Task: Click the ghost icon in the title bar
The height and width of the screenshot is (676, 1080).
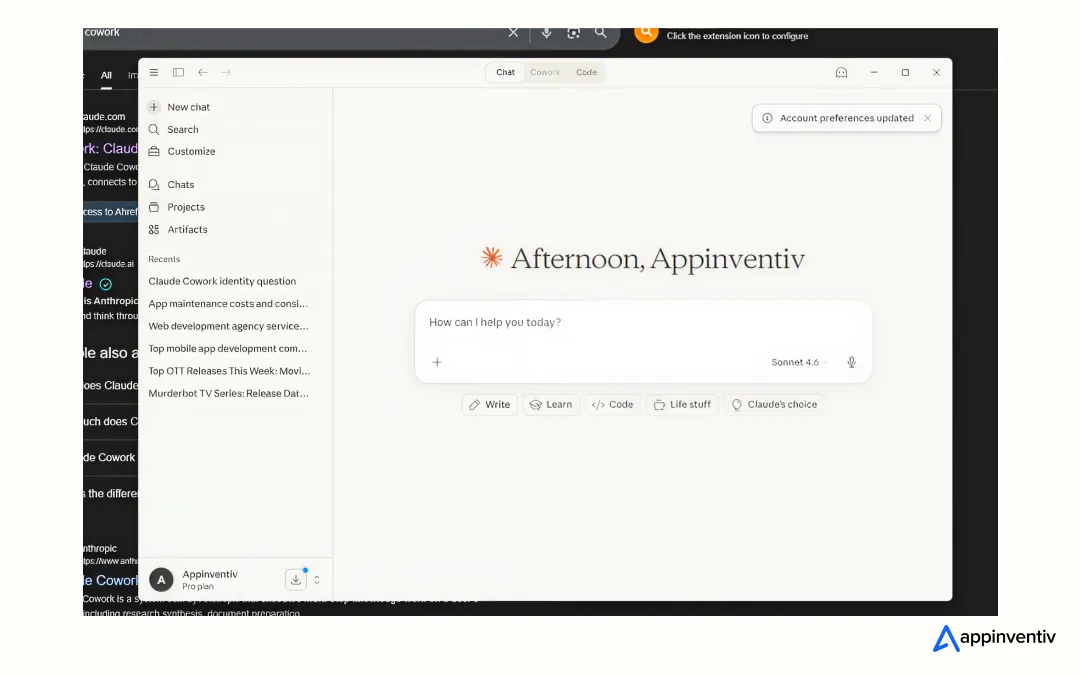Action: coord(841,72)
